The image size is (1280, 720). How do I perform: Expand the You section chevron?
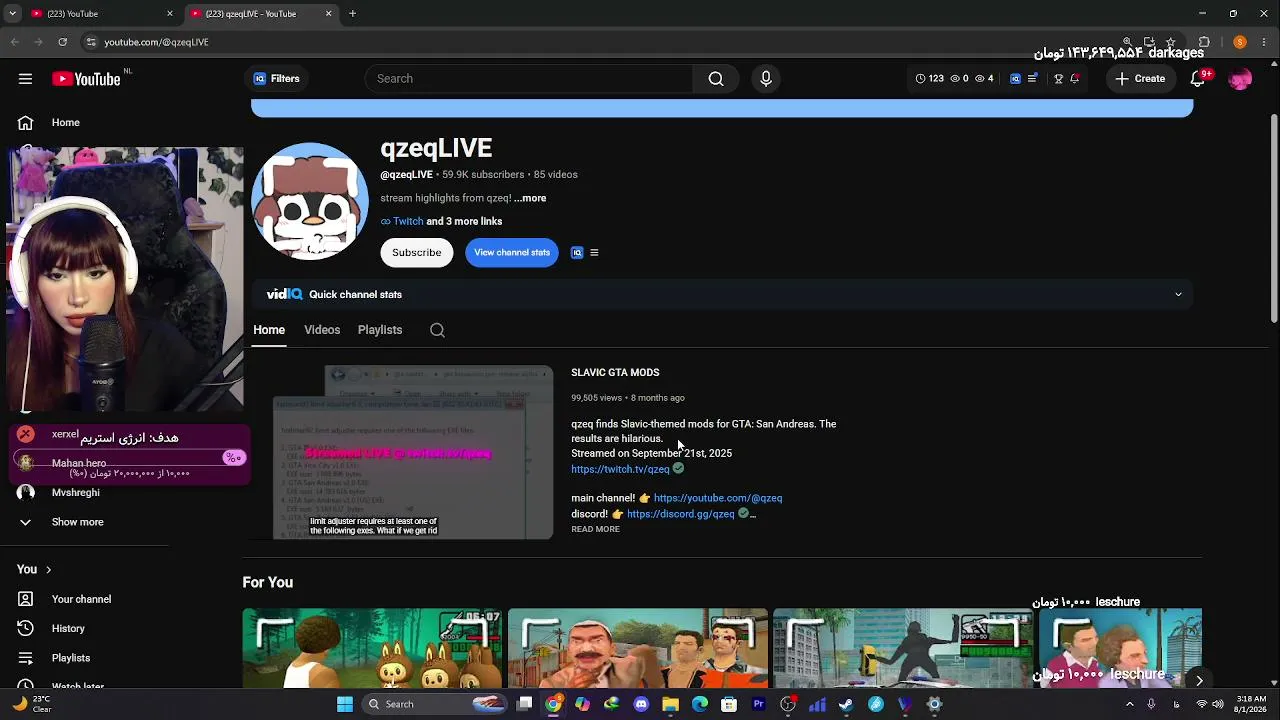pos(48,570)
